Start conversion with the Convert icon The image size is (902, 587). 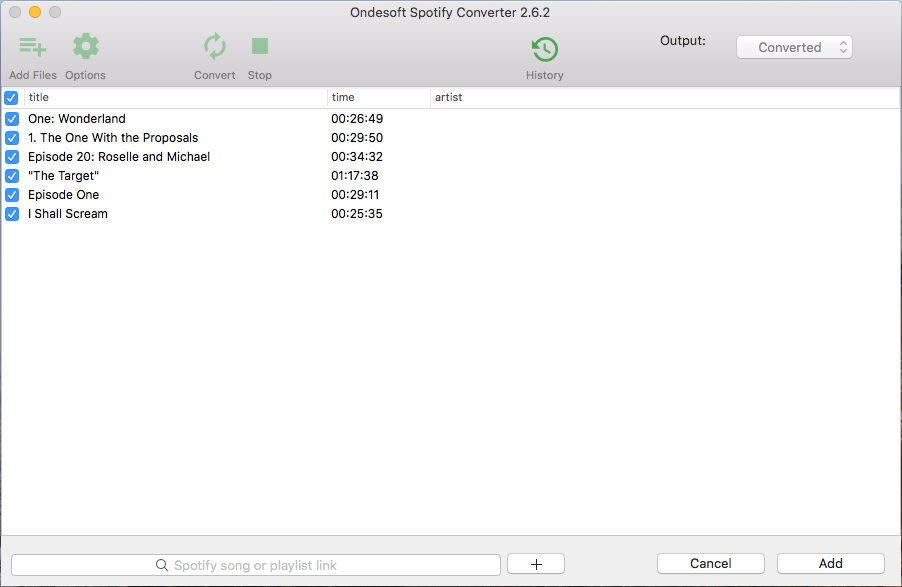215,47
